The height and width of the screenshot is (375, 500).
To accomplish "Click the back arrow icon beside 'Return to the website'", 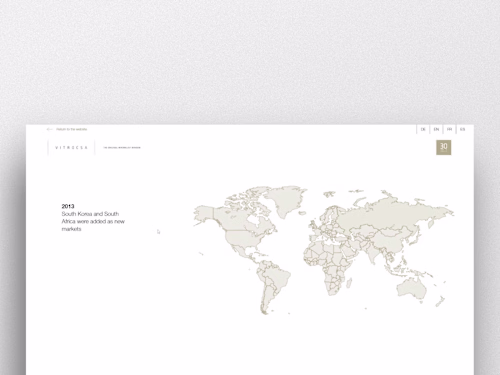I will (50, 129).
